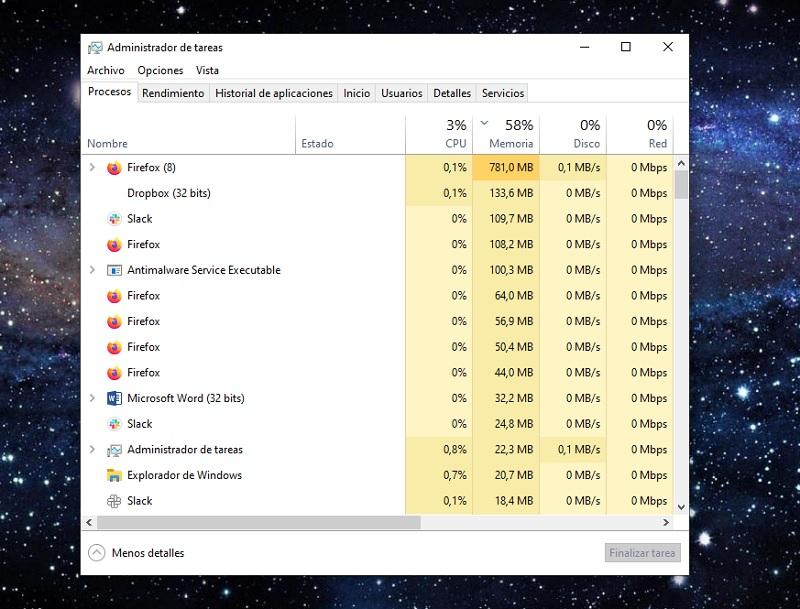
Task: Click the horizontal scrollbar thumb
Action: [259, 522]
